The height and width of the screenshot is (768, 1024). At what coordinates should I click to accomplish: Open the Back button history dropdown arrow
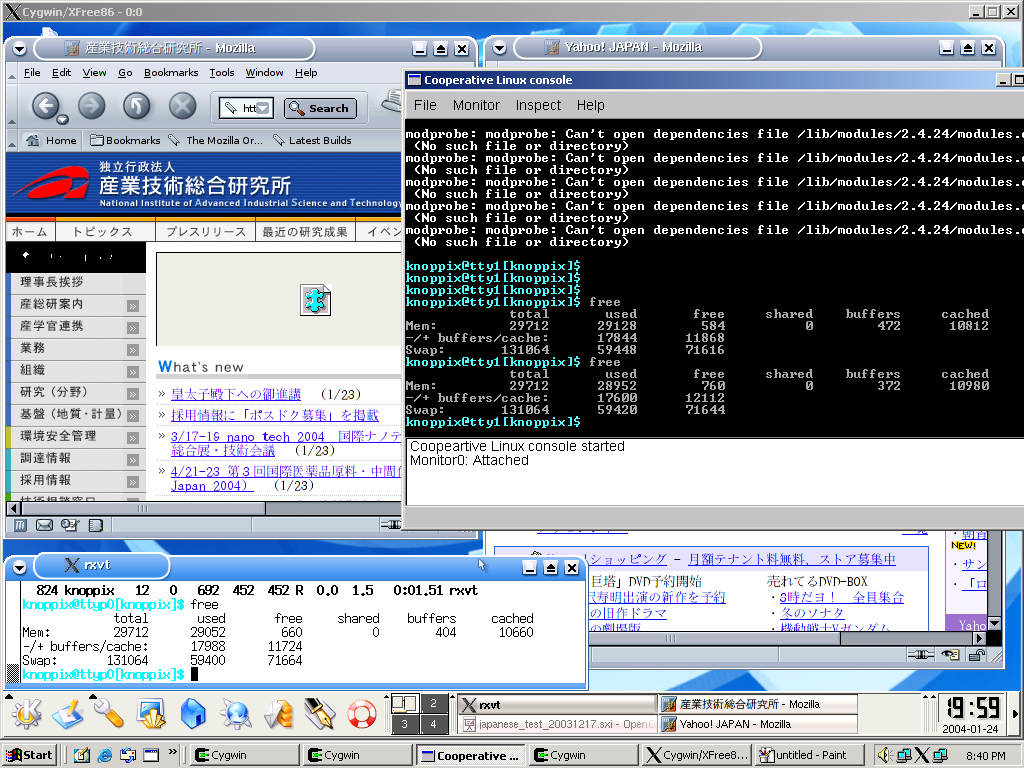pos(62,120)
